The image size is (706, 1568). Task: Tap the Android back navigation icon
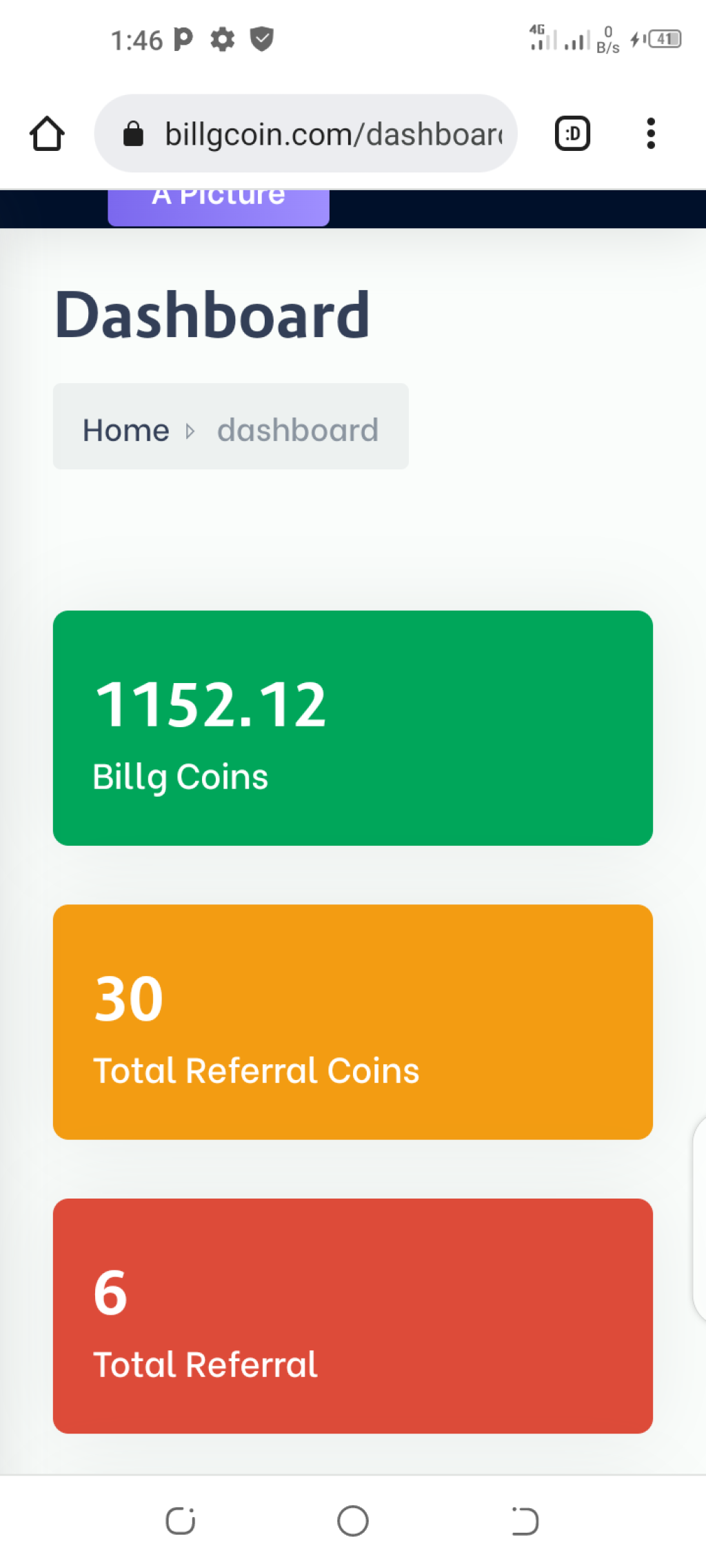point(525,1520)
